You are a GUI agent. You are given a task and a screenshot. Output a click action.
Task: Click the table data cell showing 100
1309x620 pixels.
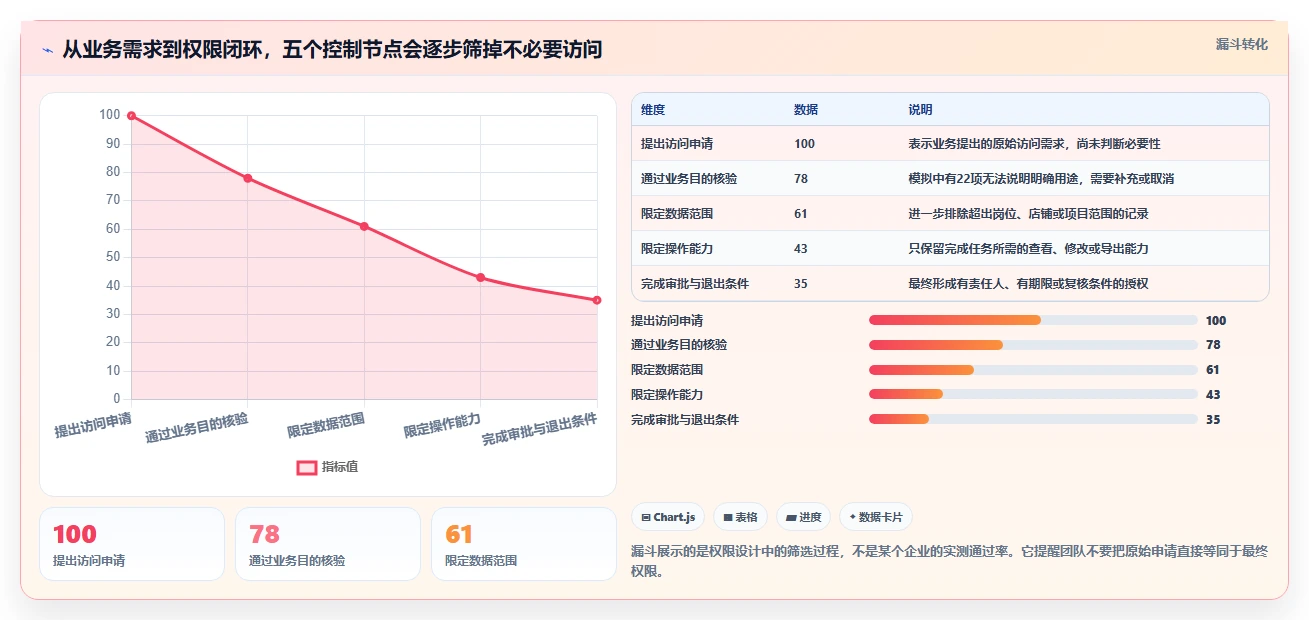tap(804, 144)
